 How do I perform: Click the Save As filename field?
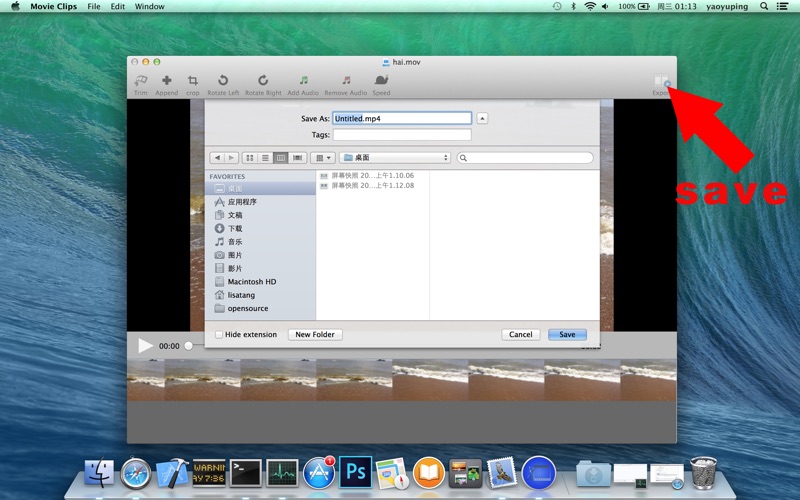402,118
